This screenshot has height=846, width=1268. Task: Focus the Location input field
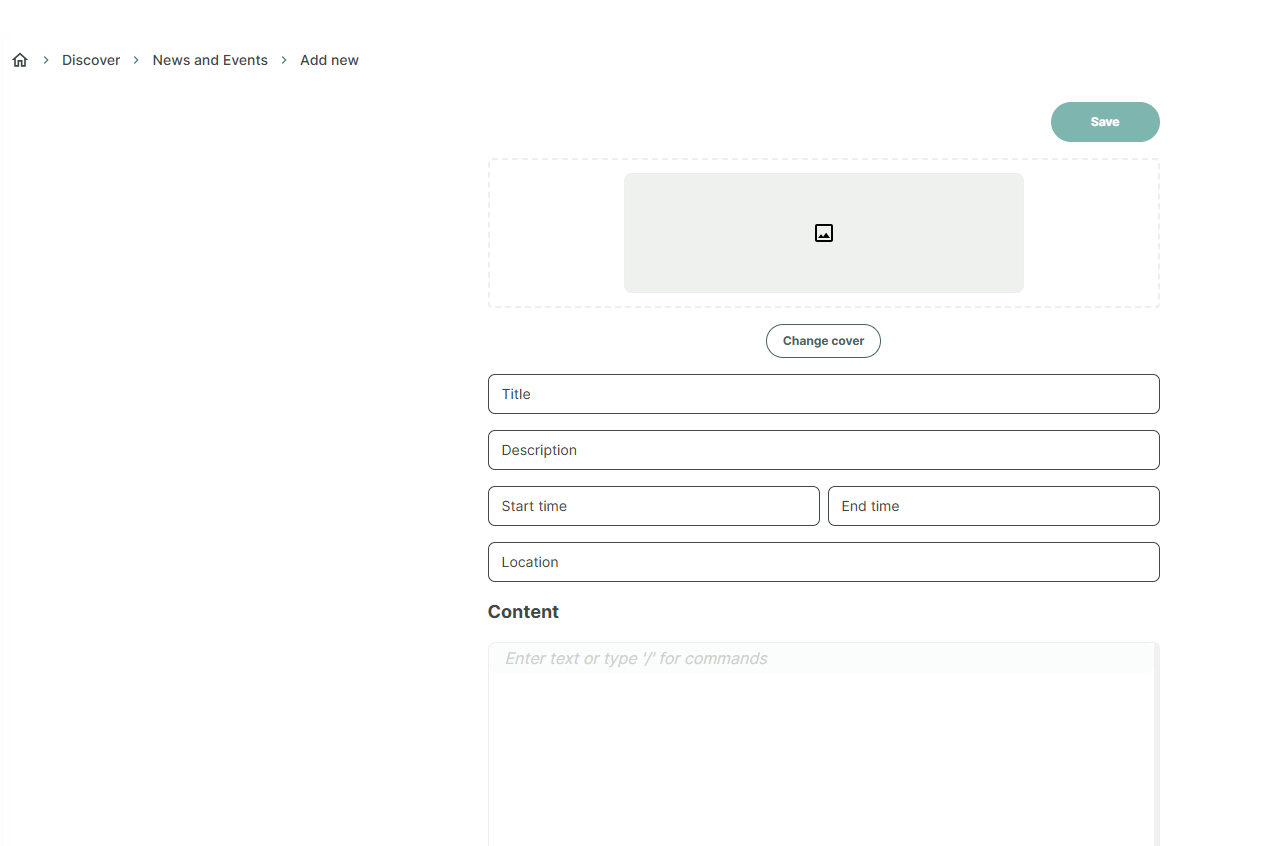click(x=824, y=562)
